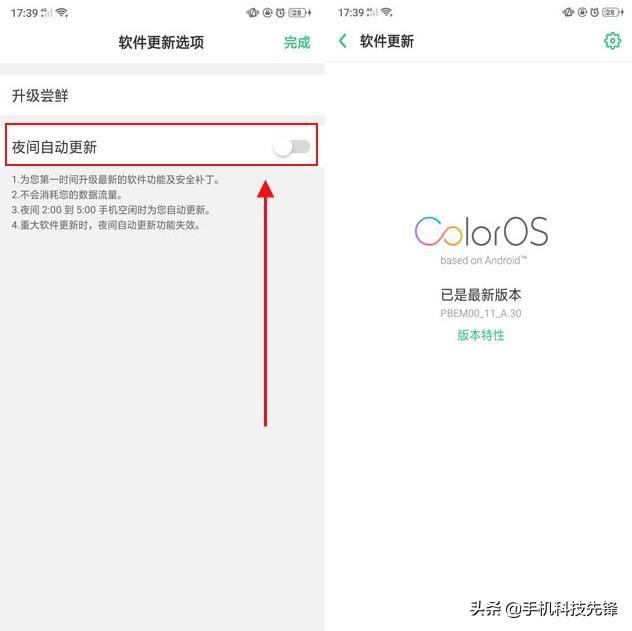Tap the battery indicator in left status bar
632x631 pixels.
pos(299,13)
